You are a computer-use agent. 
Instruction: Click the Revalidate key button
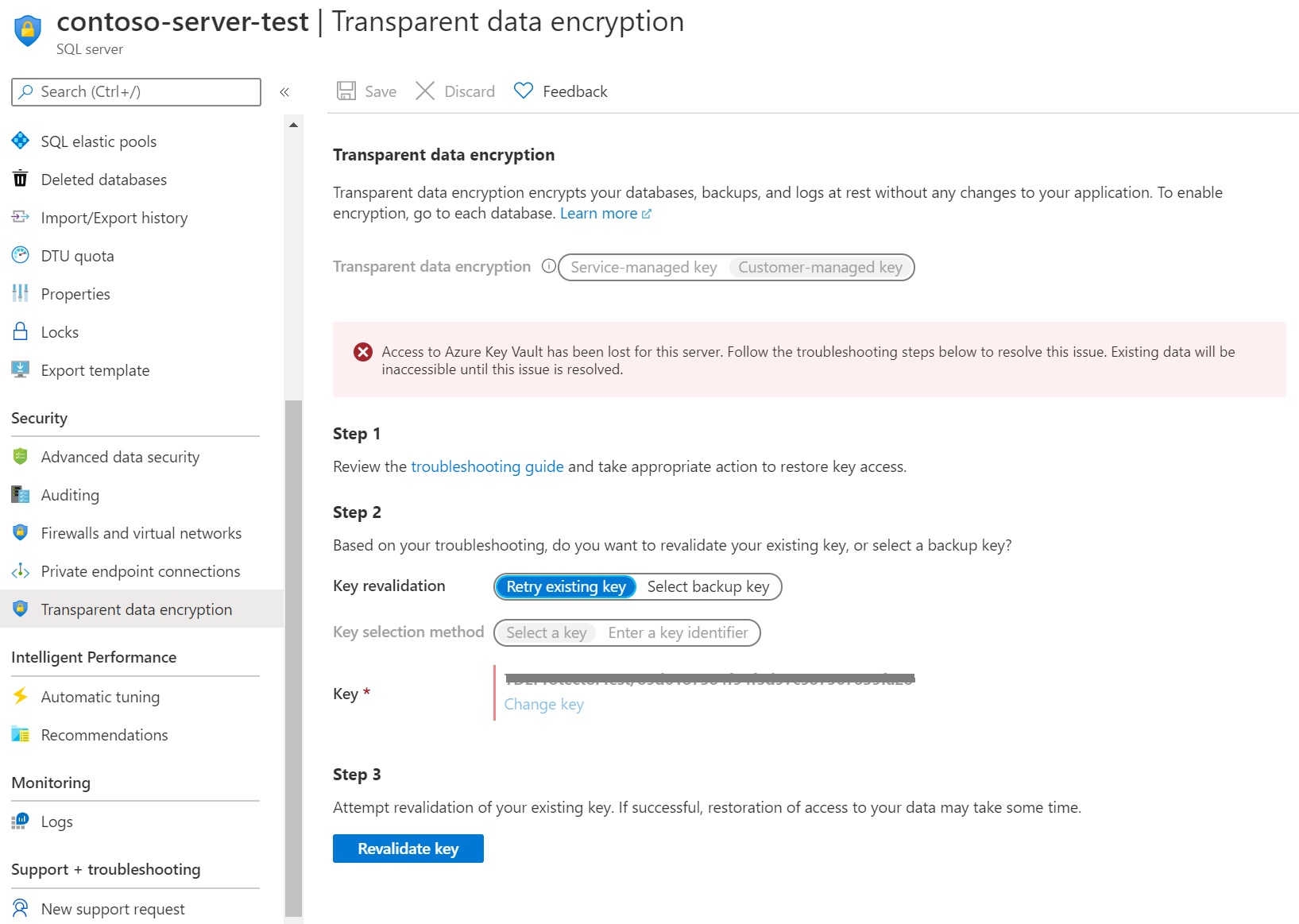click(408, 848)
